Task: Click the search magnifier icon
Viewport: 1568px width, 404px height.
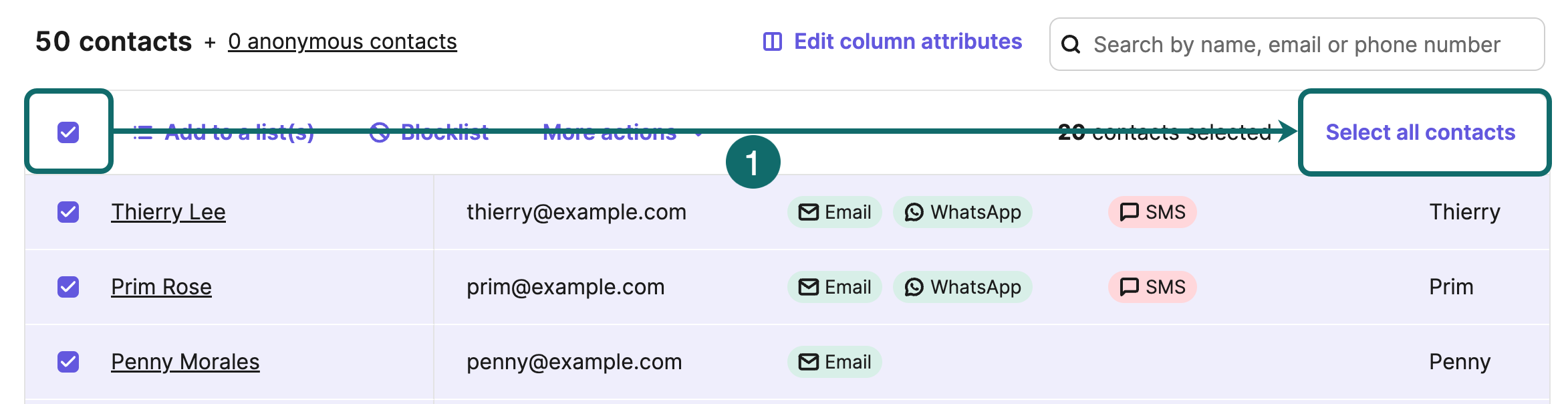Action: pyautogui.click(x=1071, y=45)
